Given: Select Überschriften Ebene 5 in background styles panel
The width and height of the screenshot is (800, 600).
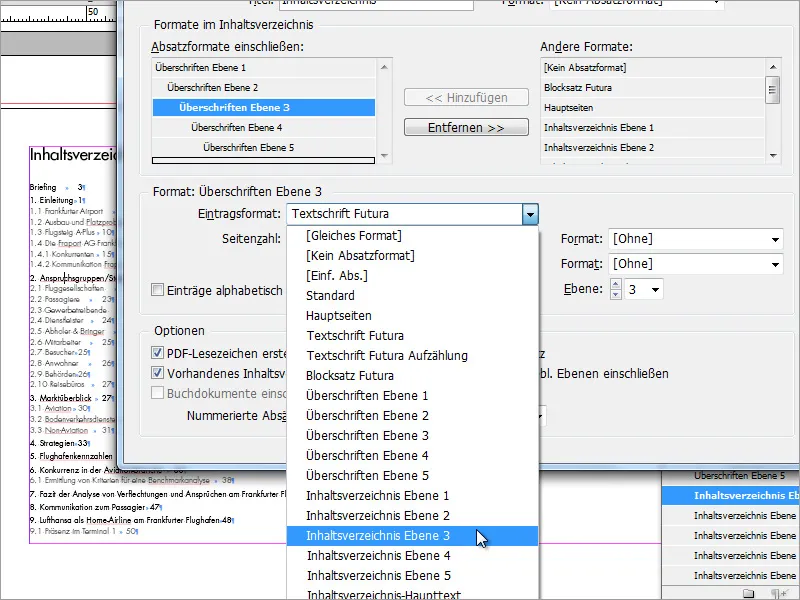Looking at the screenshot, I should coord(731,476).
